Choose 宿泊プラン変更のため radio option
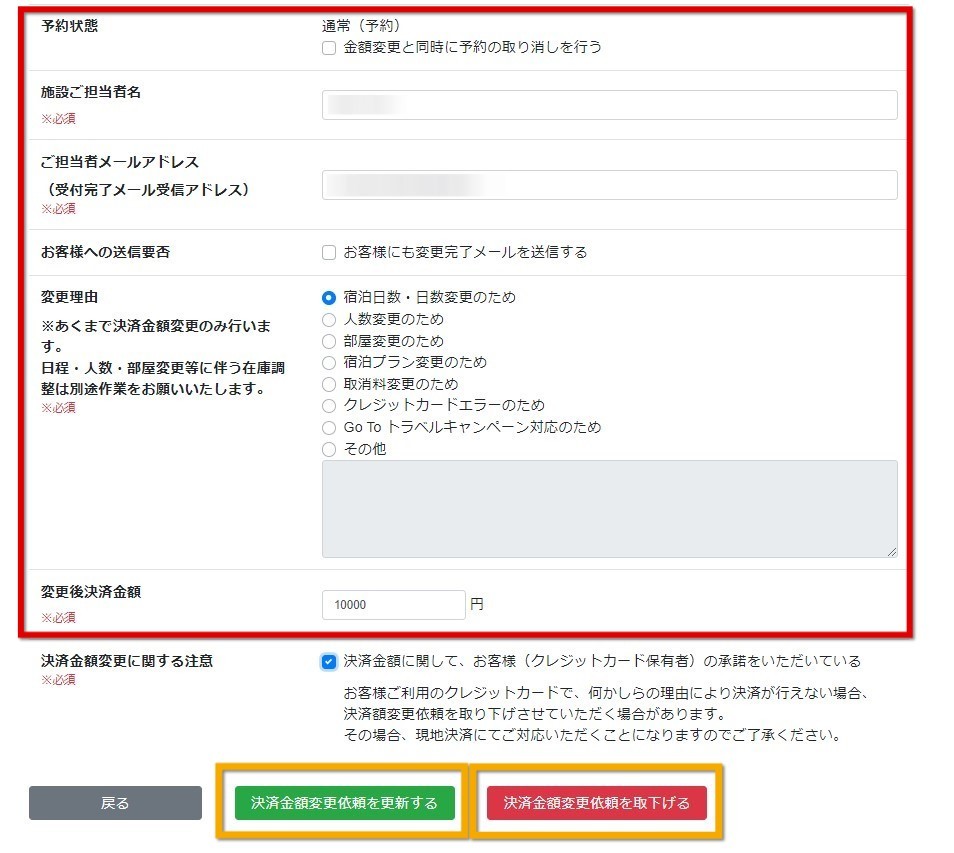Screen dimensions: 954x853 tap(329, 363)
